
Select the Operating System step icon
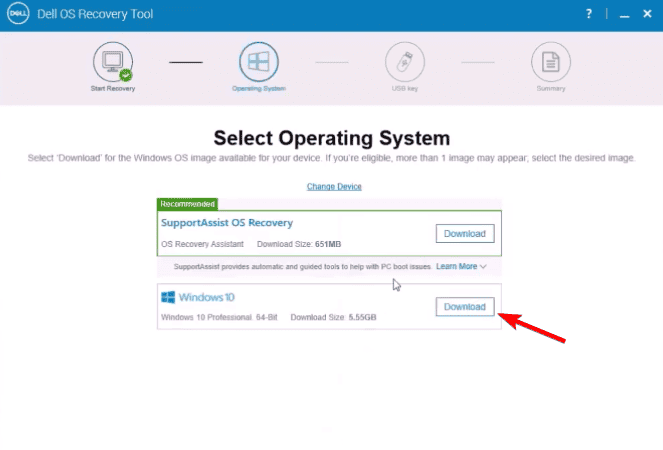(259, 62)
